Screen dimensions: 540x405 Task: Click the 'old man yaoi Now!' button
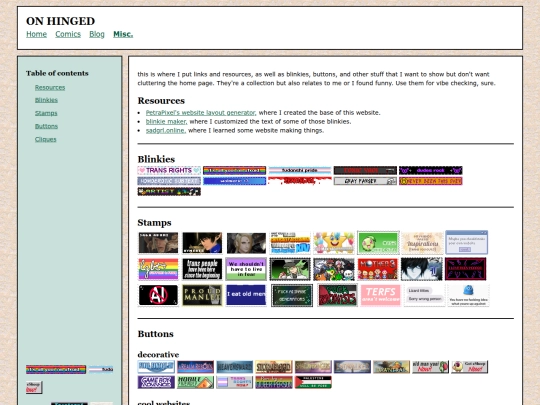coord(430,367)
